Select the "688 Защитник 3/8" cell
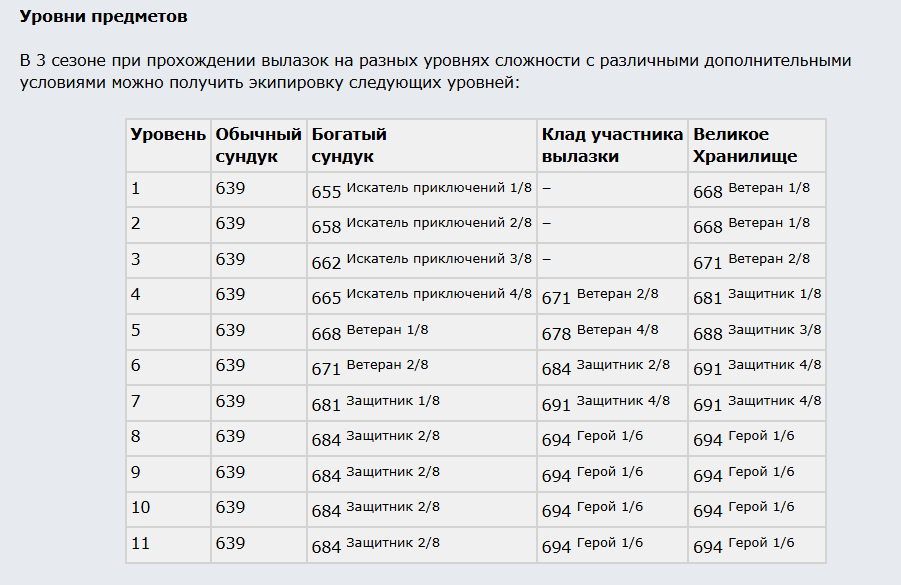 click(x=757, y=332)
